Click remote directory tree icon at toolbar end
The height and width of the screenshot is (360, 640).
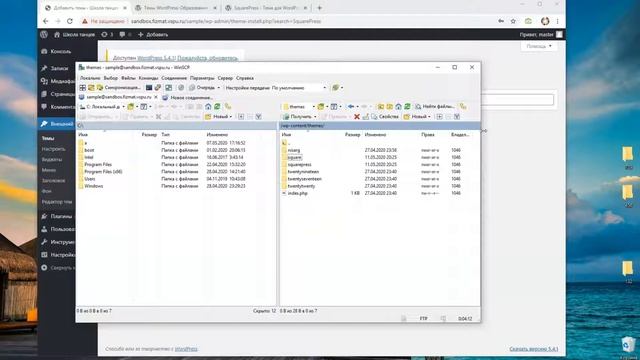pos(463,107)
